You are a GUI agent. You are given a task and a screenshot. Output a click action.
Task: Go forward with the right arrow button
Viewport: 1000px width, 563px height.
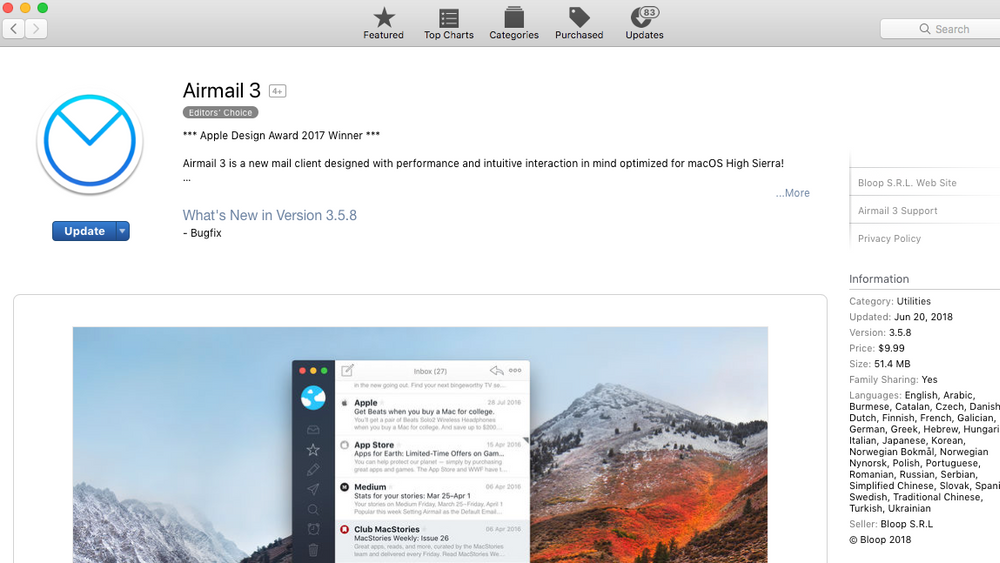point(36,29)
